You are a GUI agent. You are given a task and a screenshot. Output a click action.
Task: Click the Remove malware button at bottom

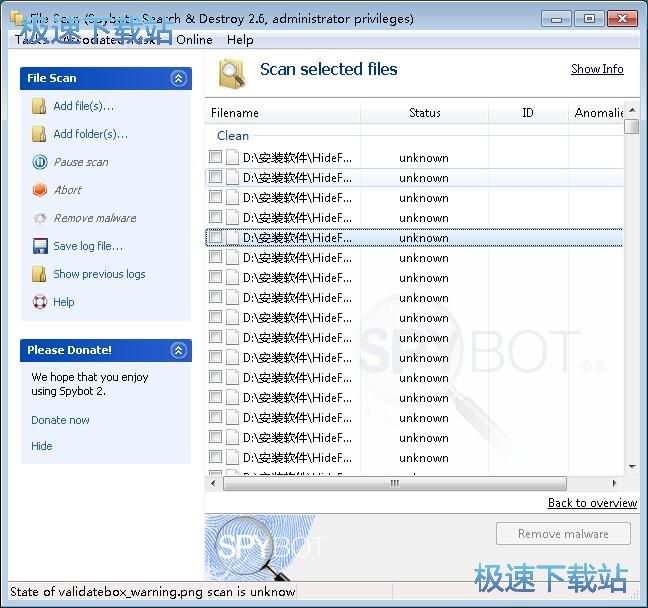(563, 534)
